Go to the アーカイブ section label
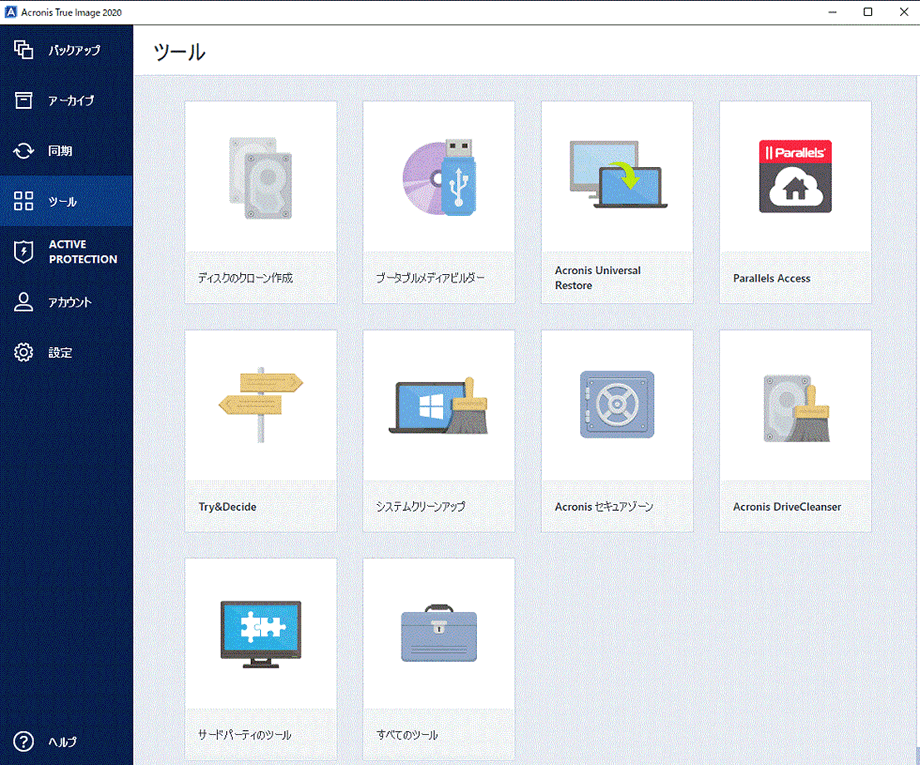The height and width of the screenshot is (765, 920). (x=72, y=101)
